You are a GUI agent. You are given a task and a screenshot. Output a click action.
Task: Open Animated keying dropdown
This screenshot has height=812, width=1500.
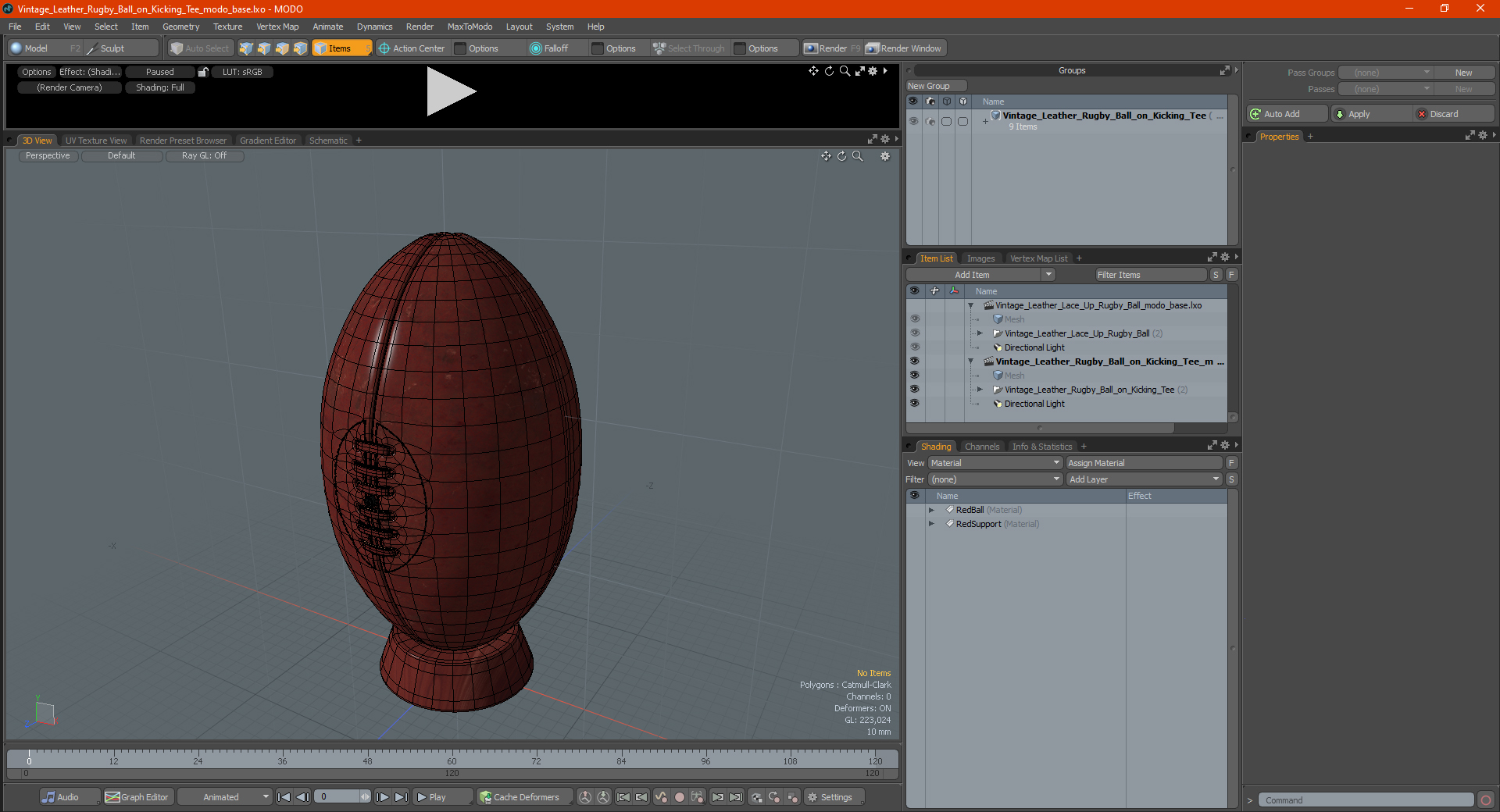click(x=224, y=797)
